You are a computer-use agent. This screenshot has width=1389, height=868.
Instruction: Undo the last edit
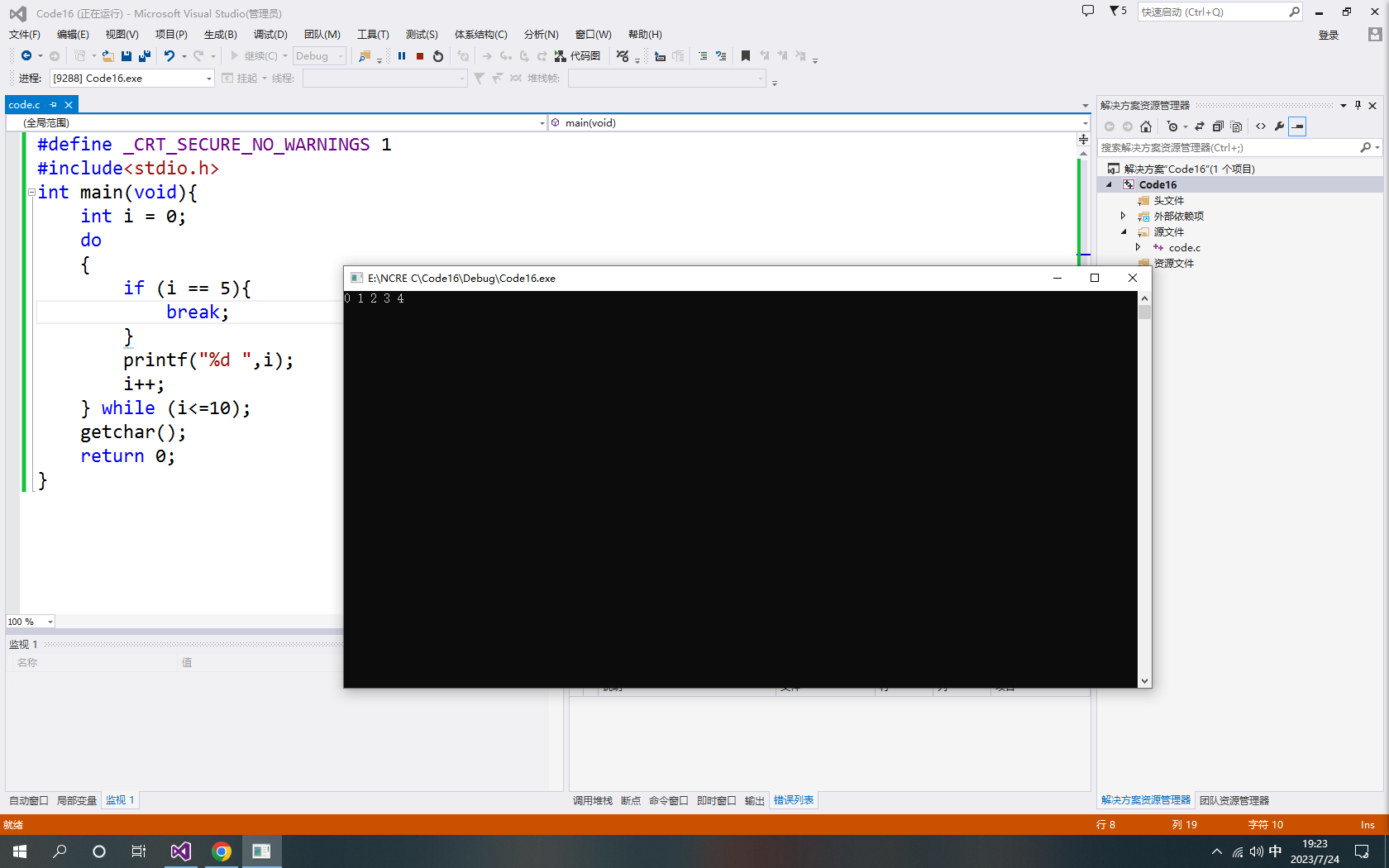169,56
